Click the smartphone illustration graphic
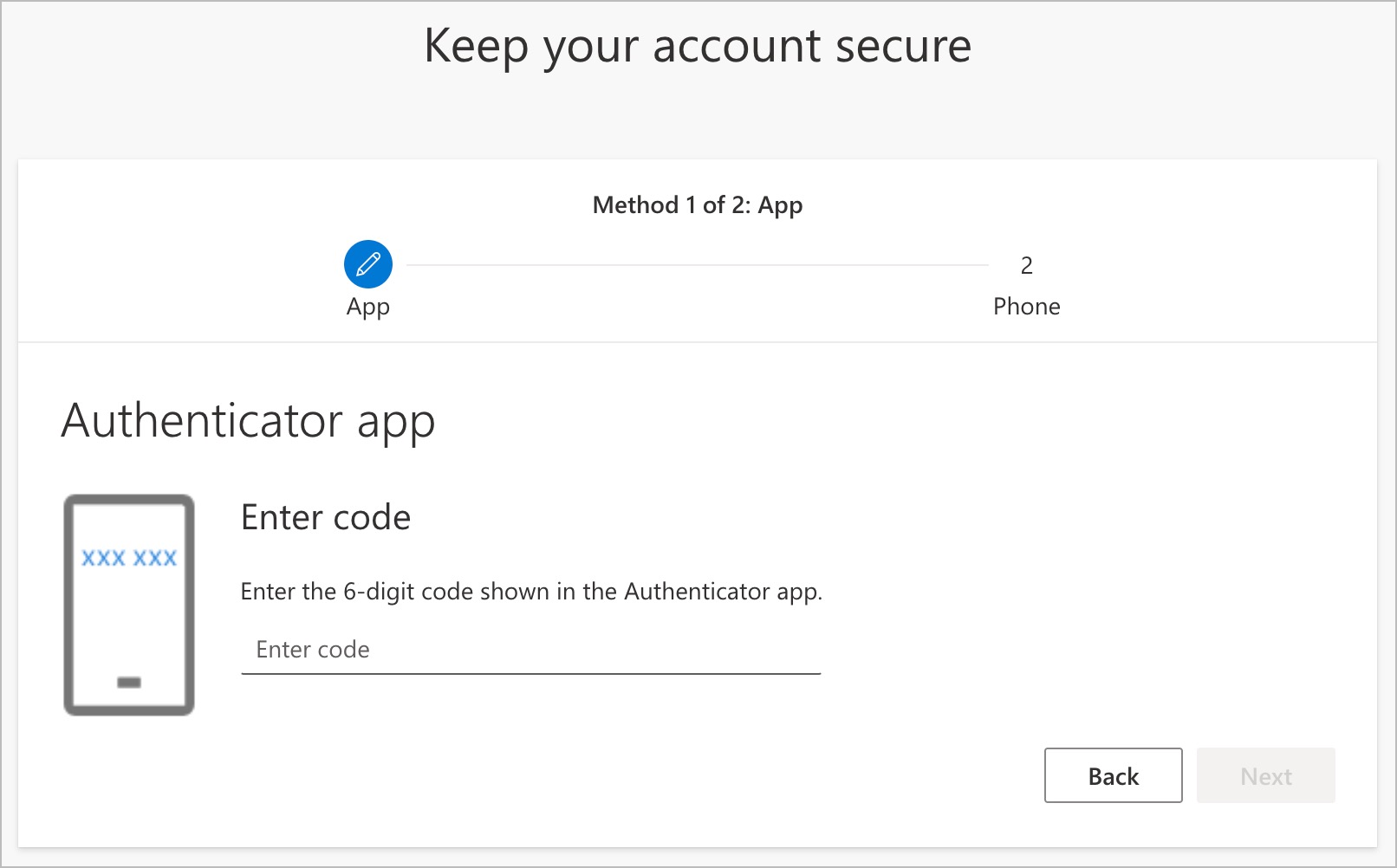The width and height of the screenshot is (1397, 868). 130,604
